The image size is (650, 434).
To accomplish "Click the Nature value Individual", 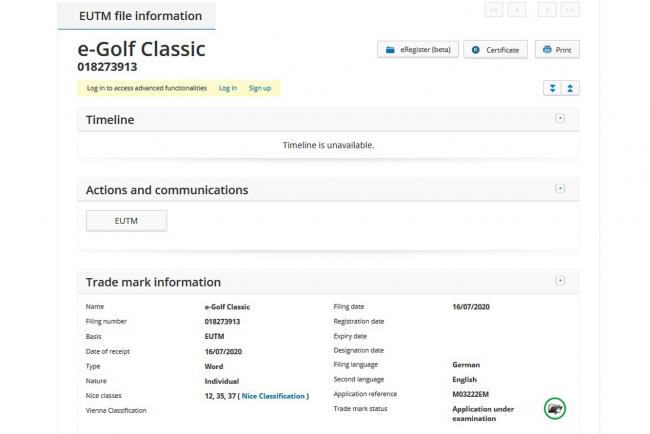I will pos(222,381).
